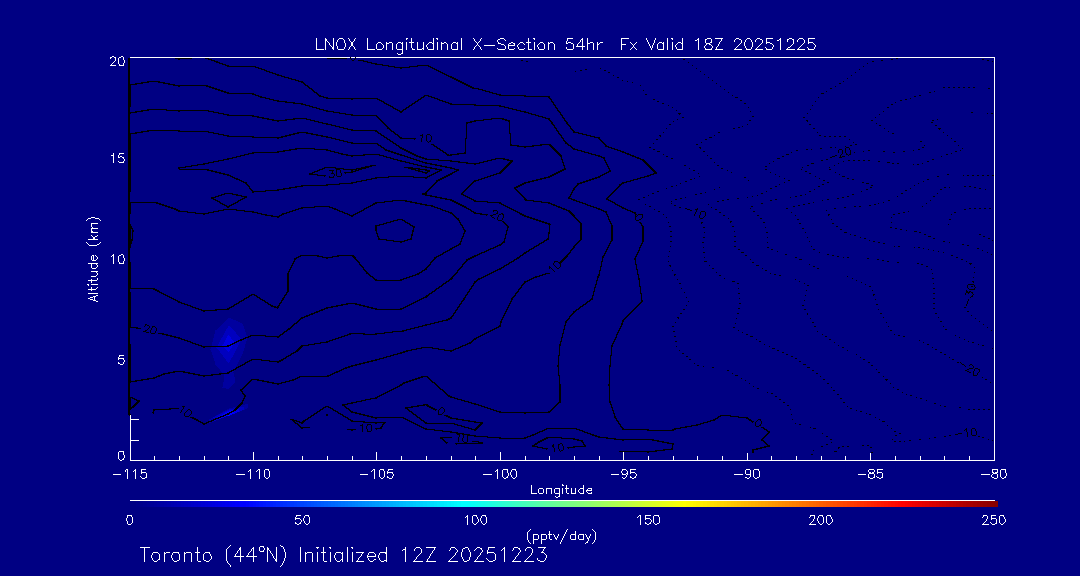Click the -100 longitude tick label

(500, 475)
